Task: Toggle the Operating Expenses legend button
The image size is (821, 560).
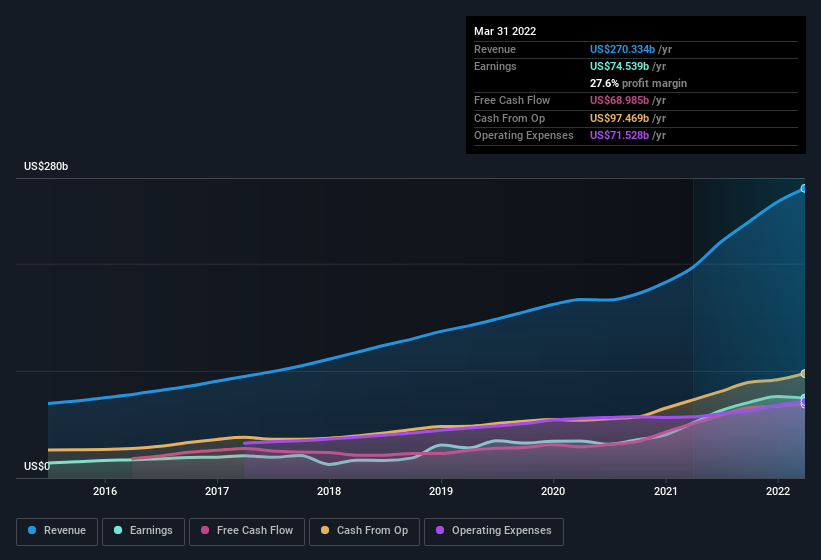Action: [x=494, y=531]
